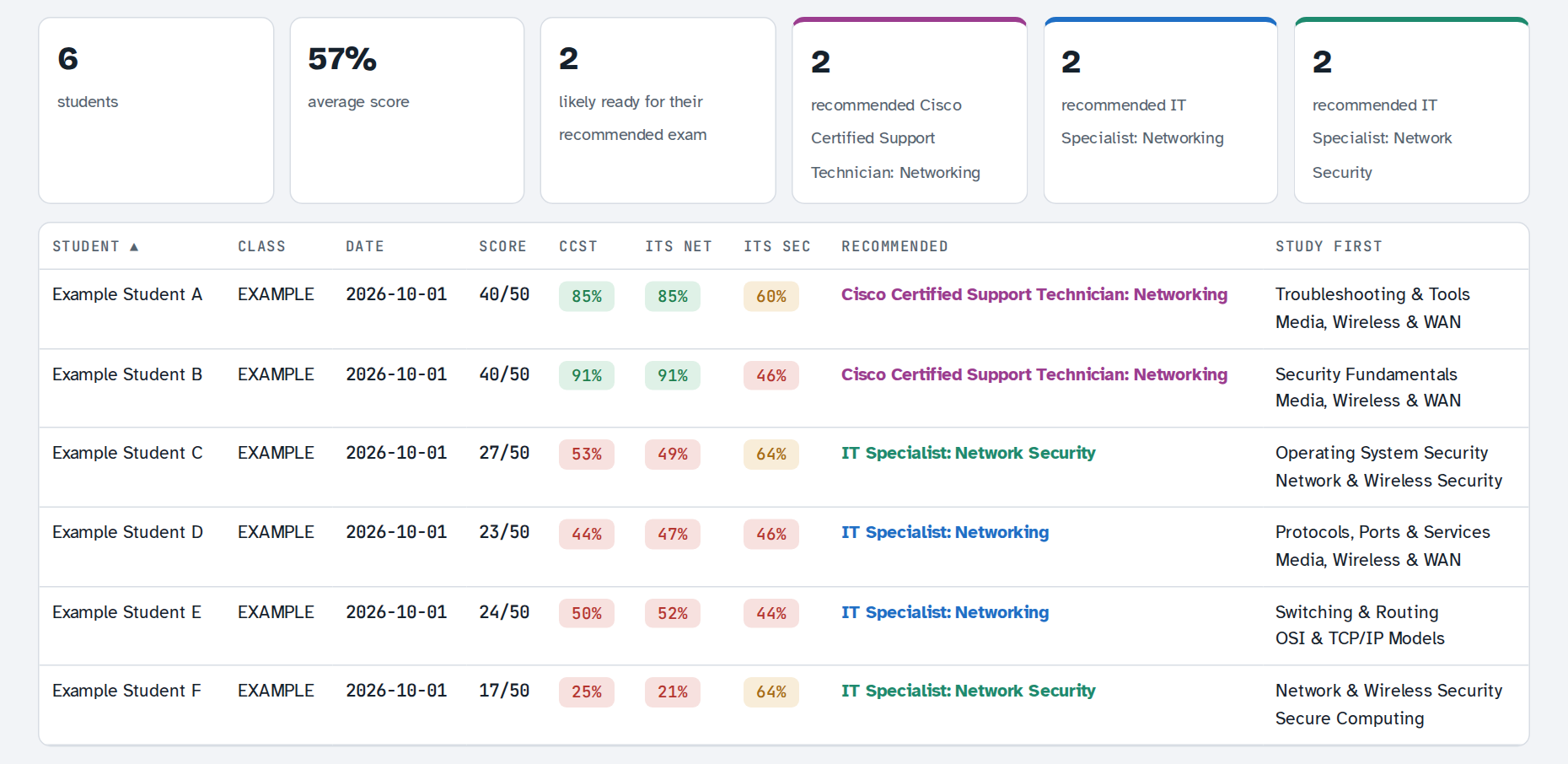This screenshot has width=1568, height=764.
Task: Click the ITS SEC column header
Action: point(776,246)
